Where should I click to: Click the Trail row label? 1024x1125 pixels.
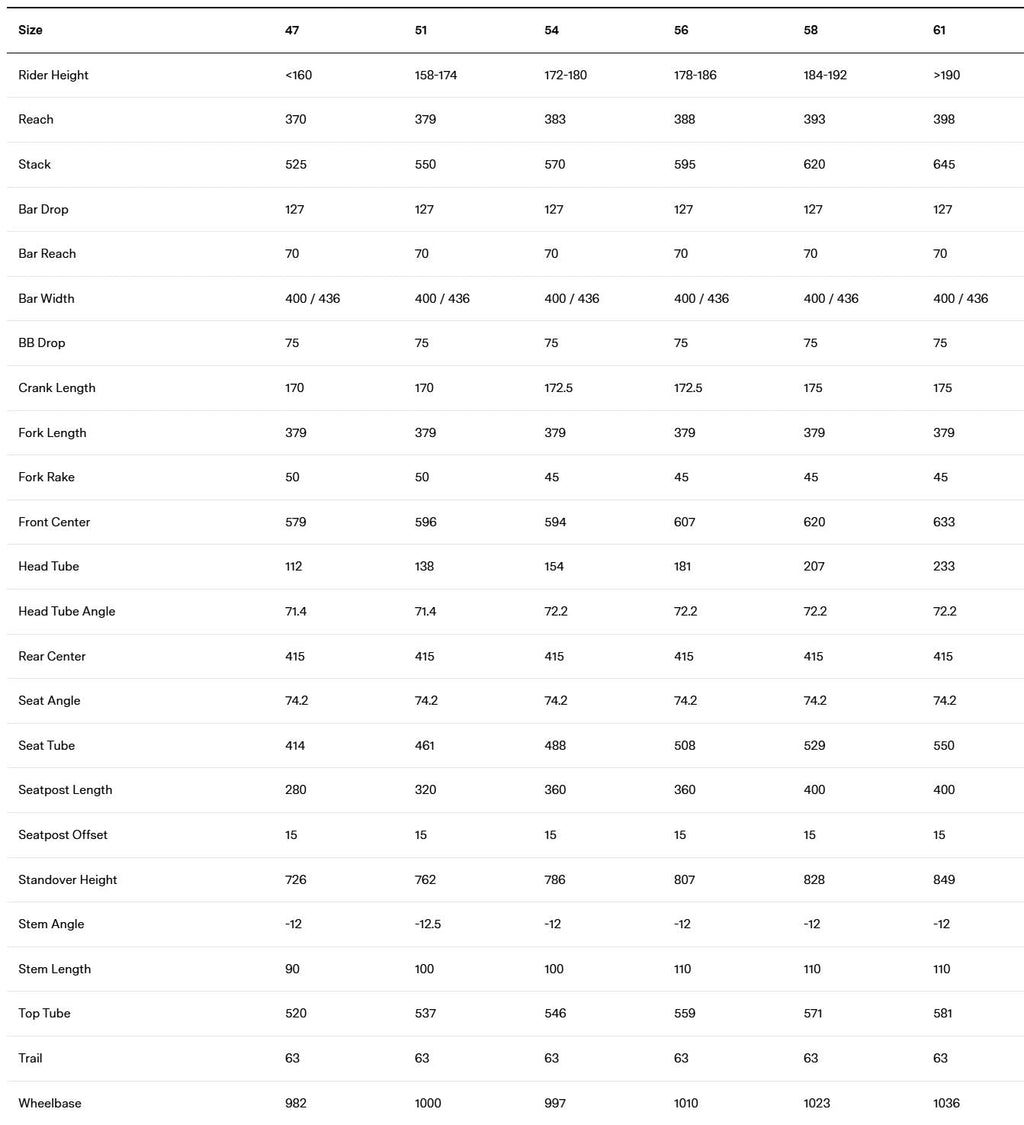pos(30,1058)
